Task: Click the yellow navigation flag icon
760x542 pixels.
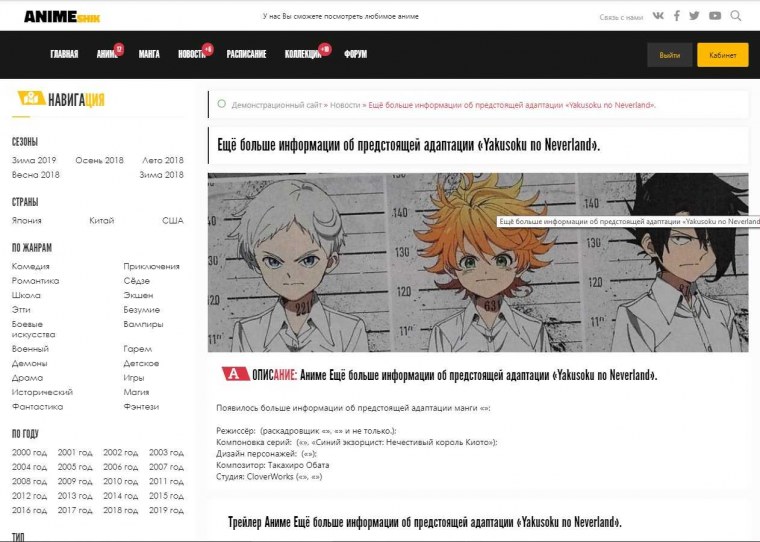Action: click(x=30, y=99)
